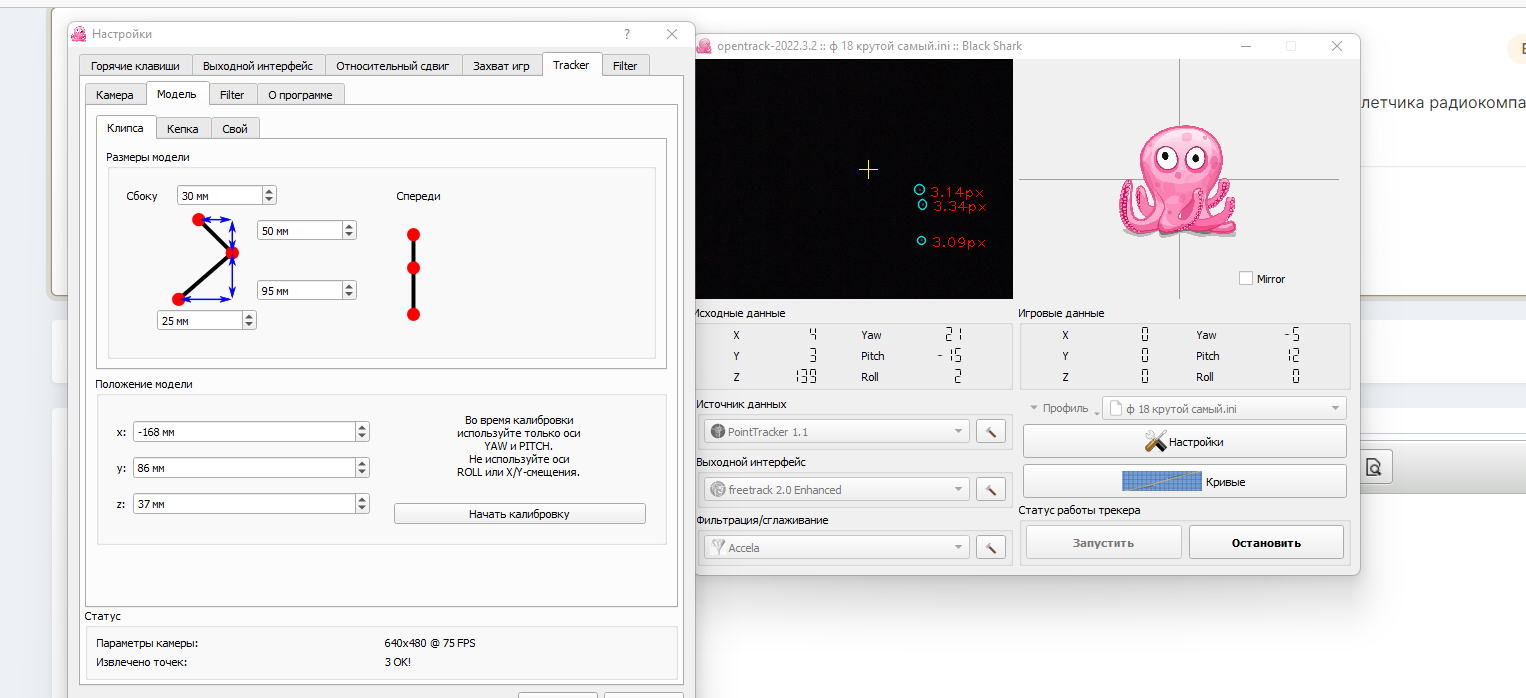This screenshot has width=1526, height=698.
Task: Click octopus icon in opentrack title bar
Action: point(704,46)
